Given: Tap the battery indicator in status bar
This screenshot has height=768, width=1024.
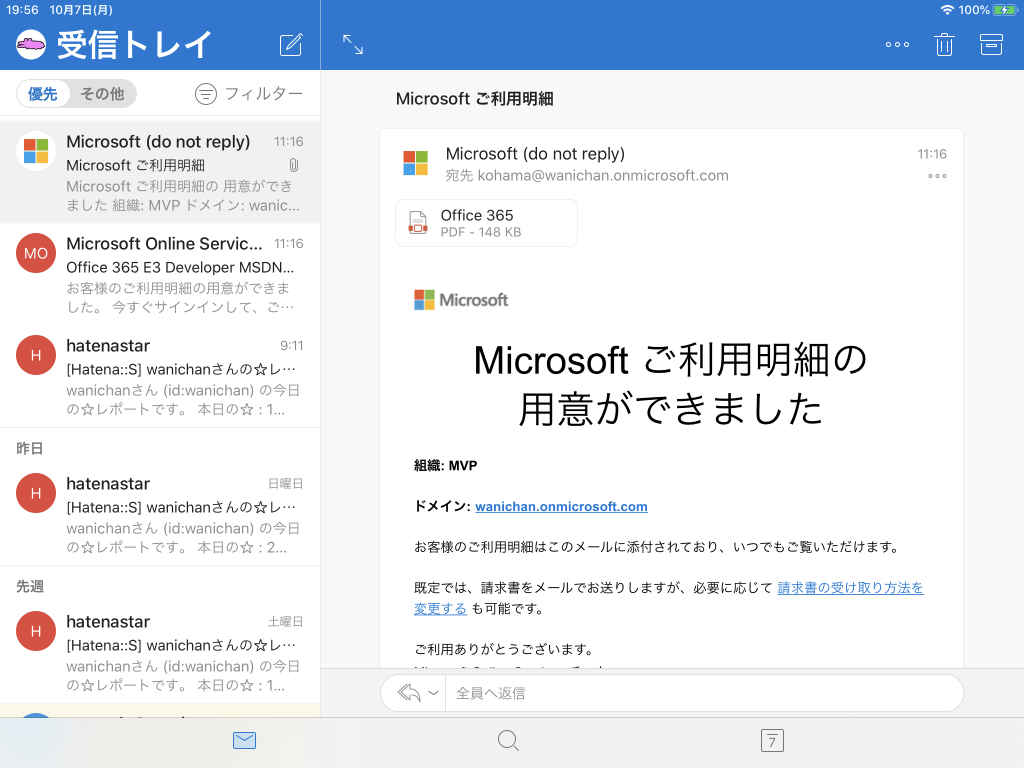Looking at the screenshot, I should pos(1006,10).
